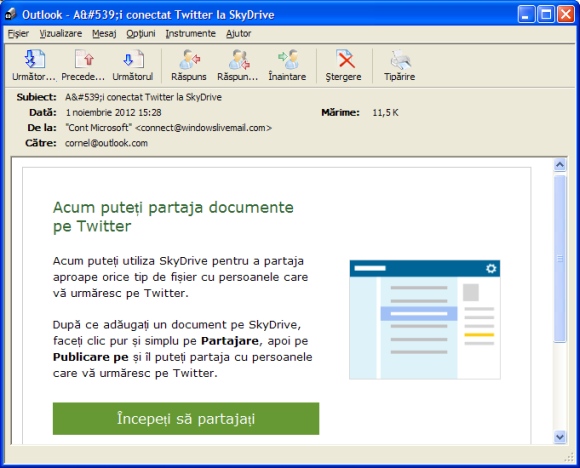Open the Ajutor menu
Screen dimensions: 580x468
point(239,34)
